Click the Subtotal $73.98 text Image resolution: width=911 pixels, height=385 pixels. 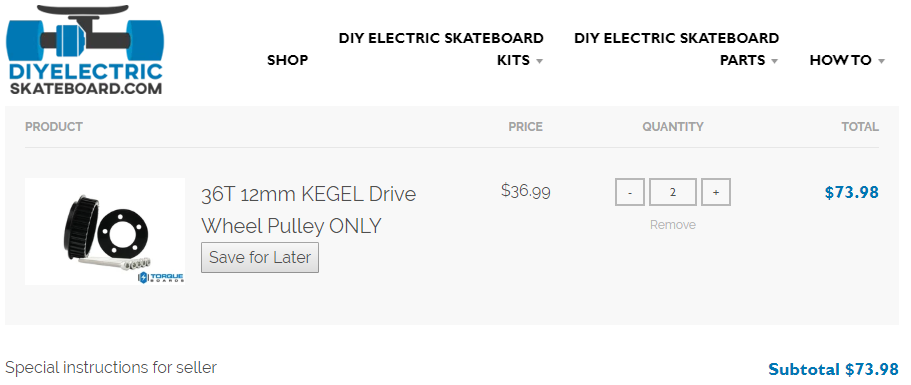[x=833, y=369]
